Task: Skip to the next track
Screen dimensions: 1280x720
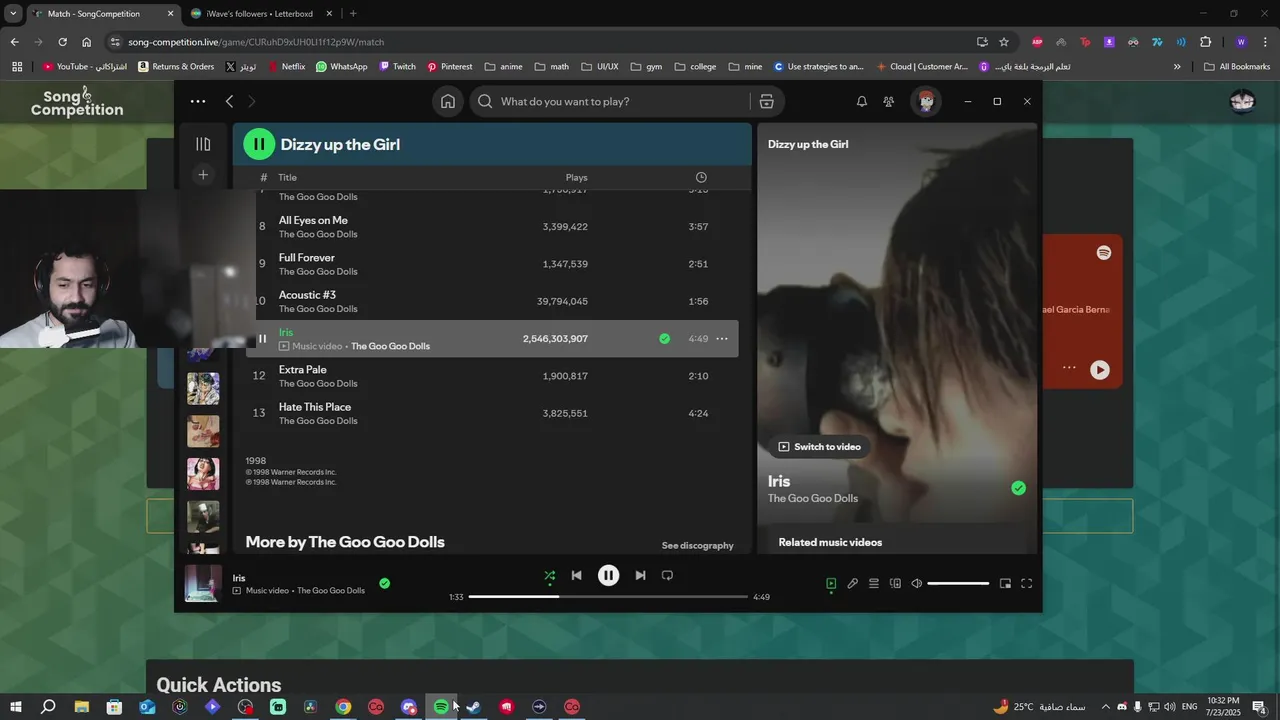Action: click(640, 575)
